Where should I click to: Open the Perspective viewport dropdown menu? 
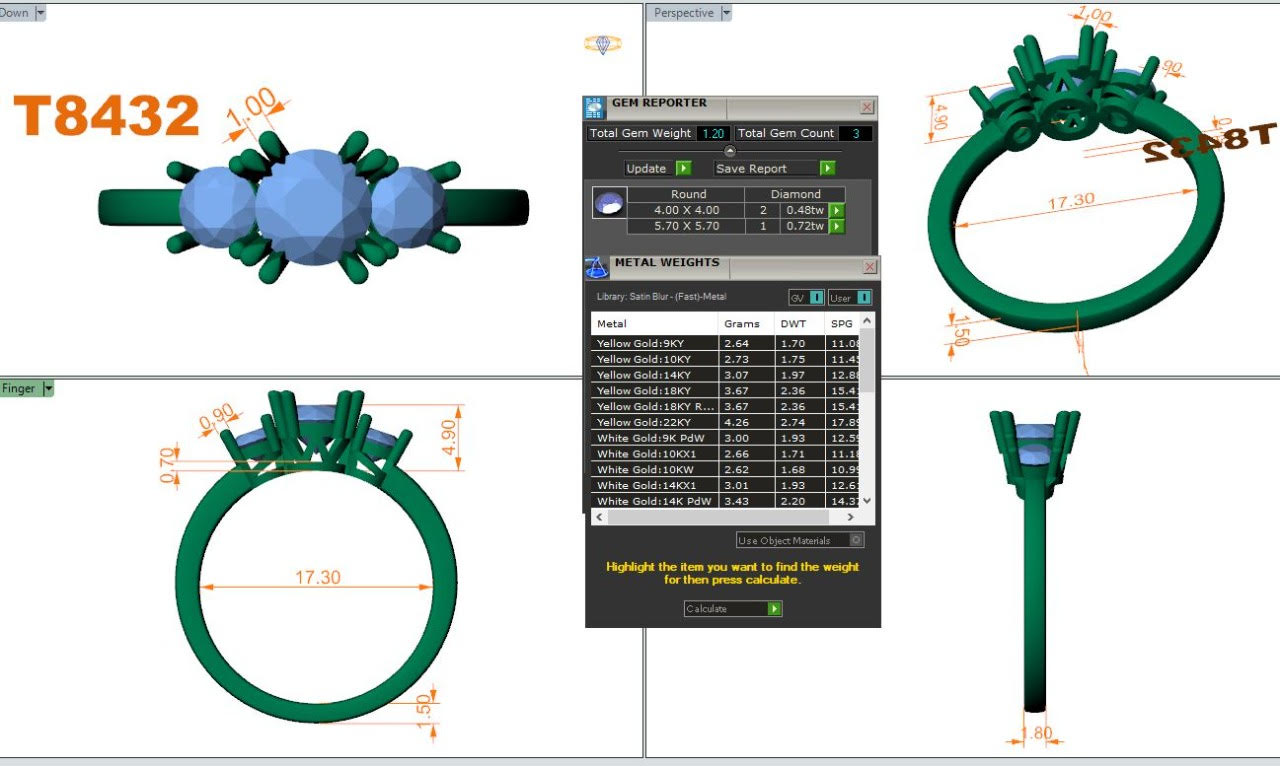[x=726, y=13]
